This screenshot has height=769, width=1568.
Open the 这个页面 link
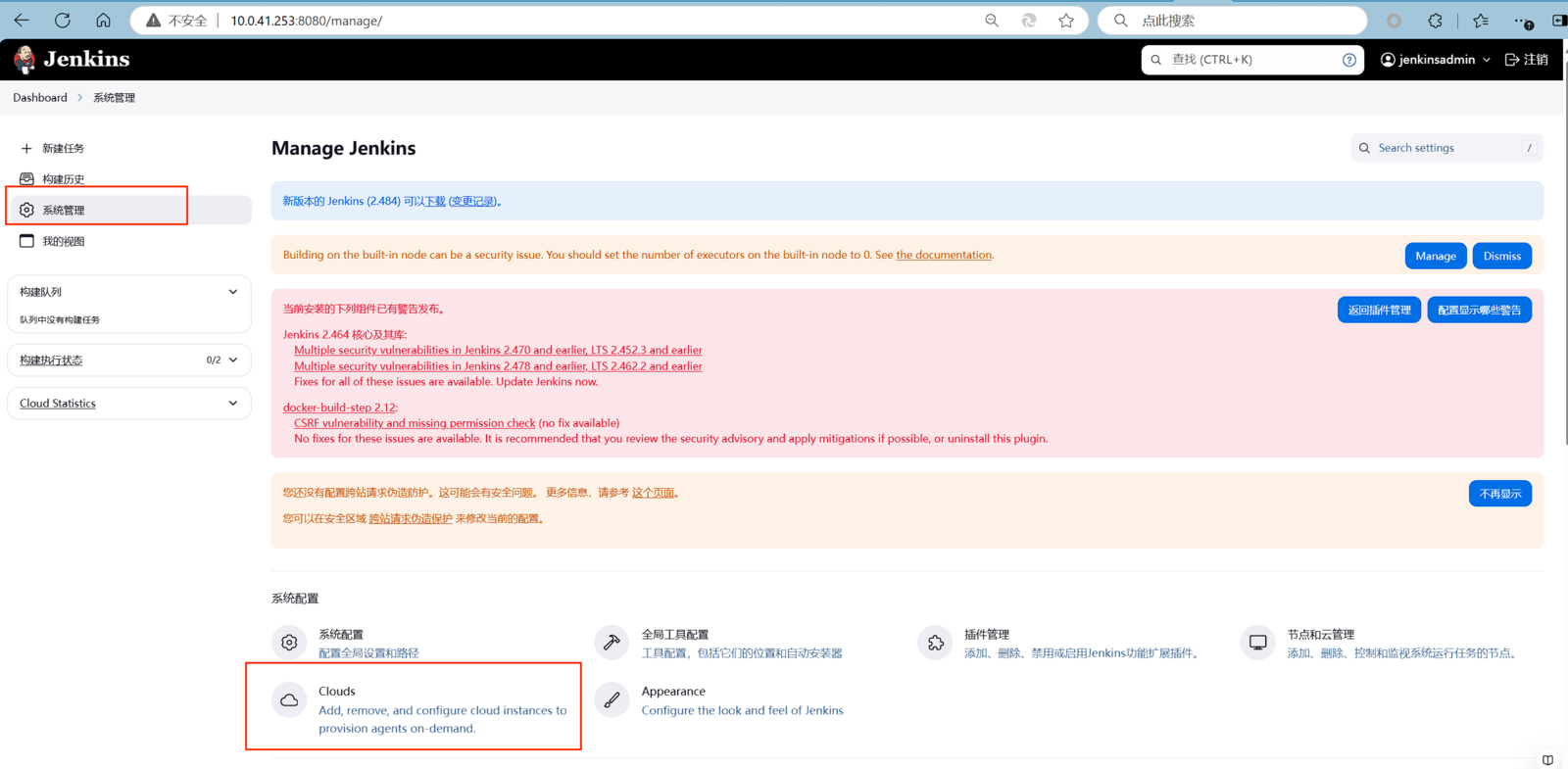653,493
